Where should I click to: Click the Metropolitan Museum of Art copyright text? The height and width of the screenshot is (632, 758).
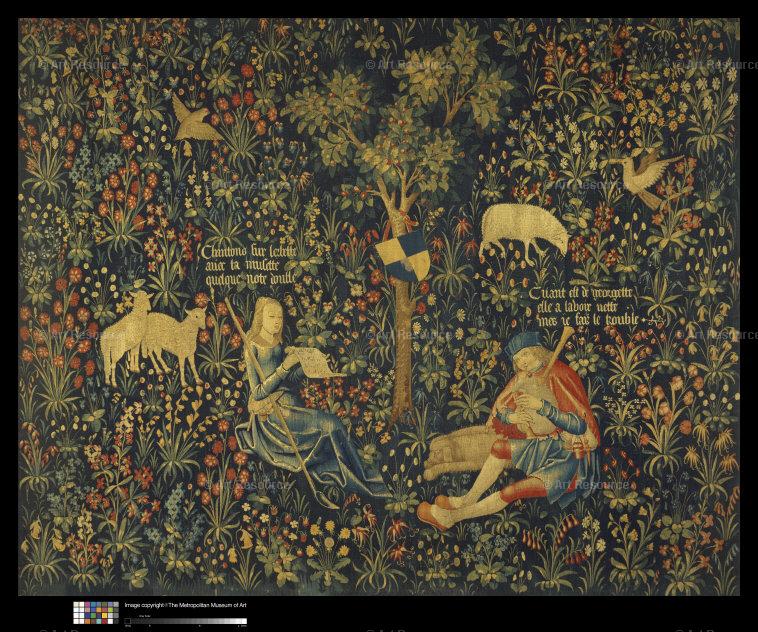pyautogui.click(x=186, y=605)
